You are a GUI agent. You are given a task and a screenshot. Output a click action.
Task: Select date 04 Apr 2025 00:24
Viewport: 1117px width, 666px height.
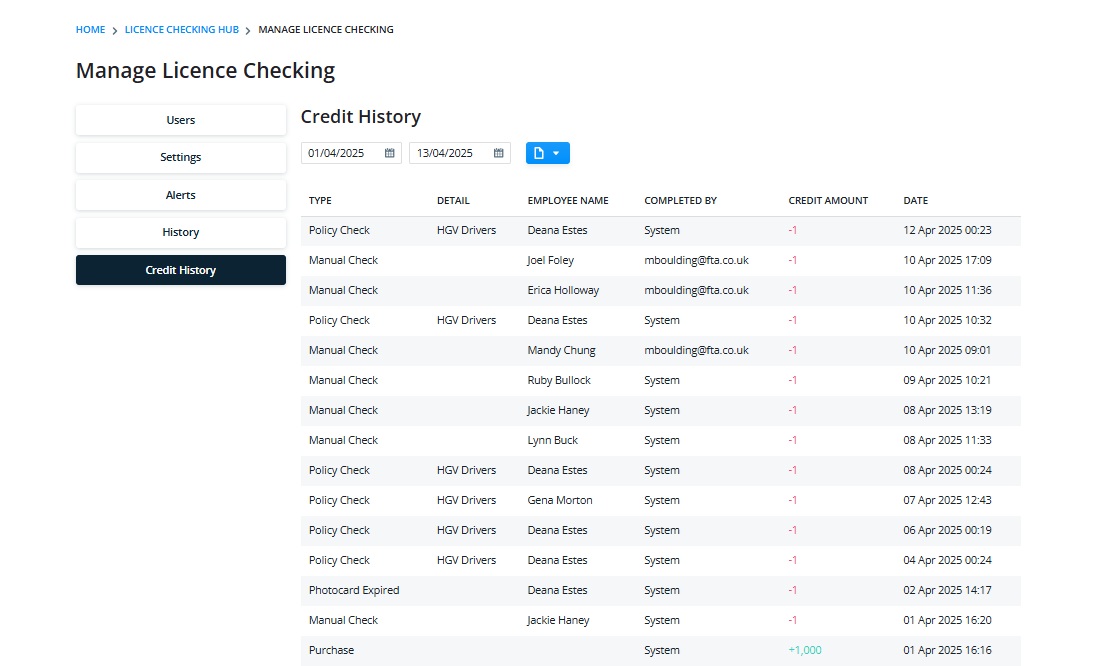point(947,561)
